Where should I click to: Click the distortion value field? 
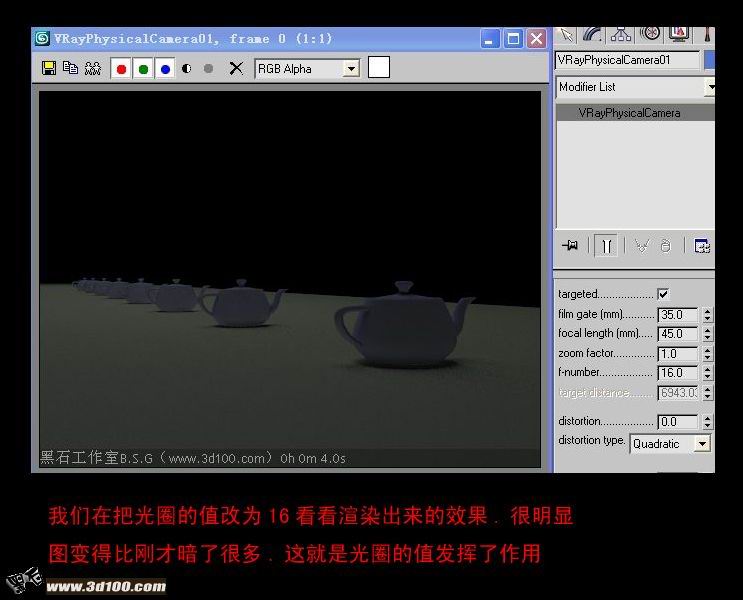tap(678, 422)
